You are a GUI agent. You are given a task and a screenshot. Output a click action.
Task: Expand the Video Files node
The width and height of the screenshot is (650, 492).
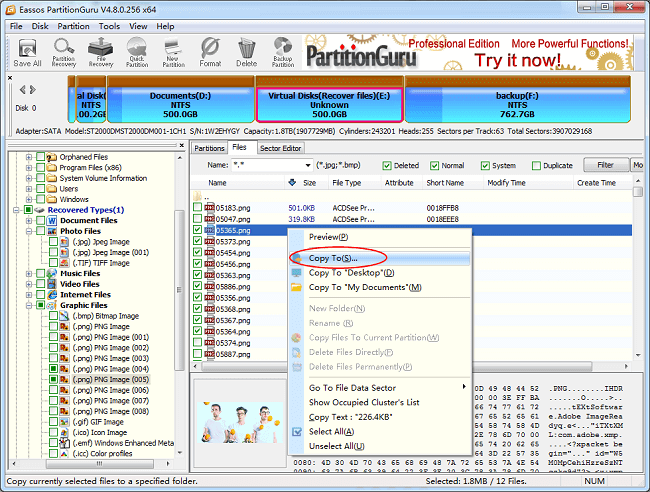(x=29, y=284)
